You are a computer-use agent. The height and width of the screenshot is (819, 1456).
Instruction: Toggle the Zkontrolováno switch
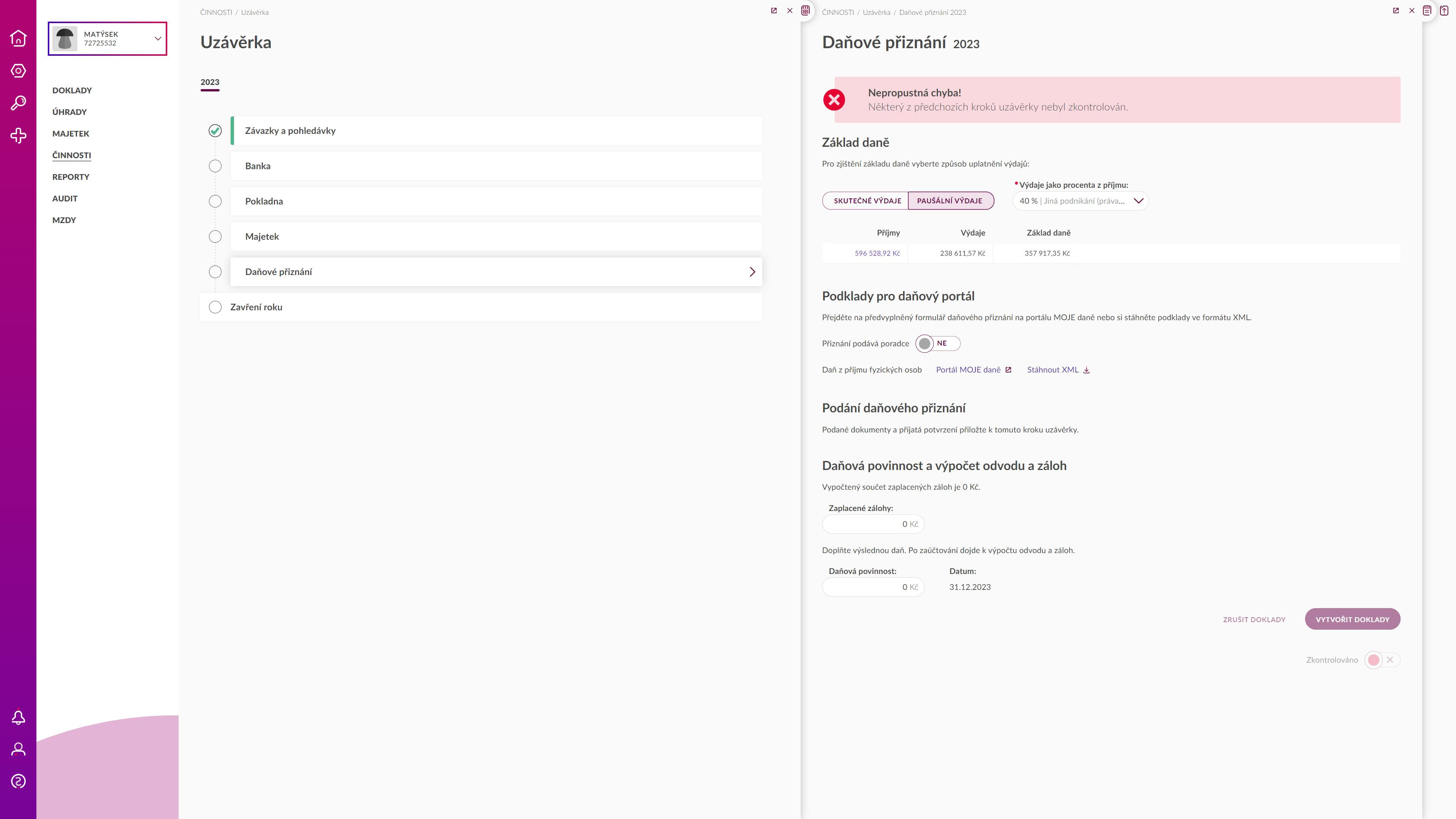[x=1382, y=660]
